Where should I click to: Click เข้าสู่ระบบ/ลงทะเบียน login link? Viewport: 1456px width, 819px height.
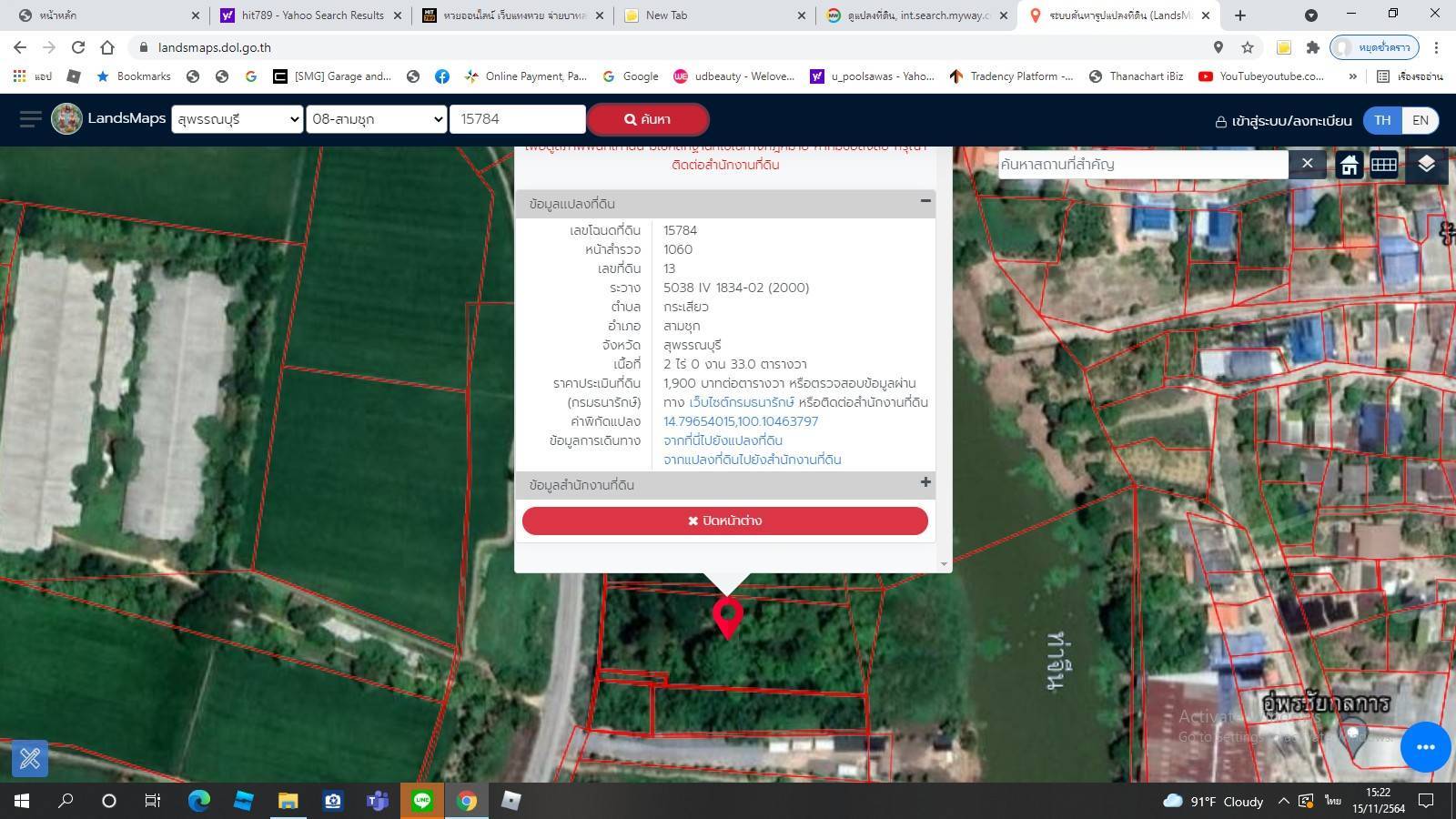[x=1283, y=120]
